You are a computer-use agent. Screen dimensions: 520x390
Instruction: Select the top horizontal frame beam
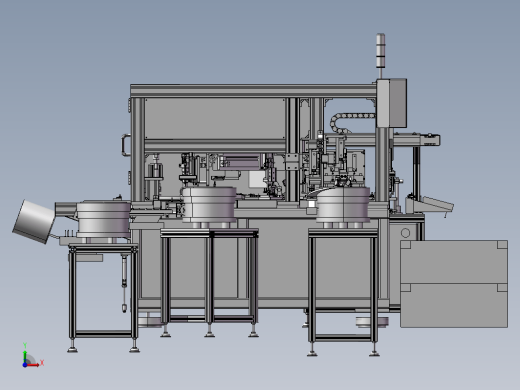click(253, 91)
